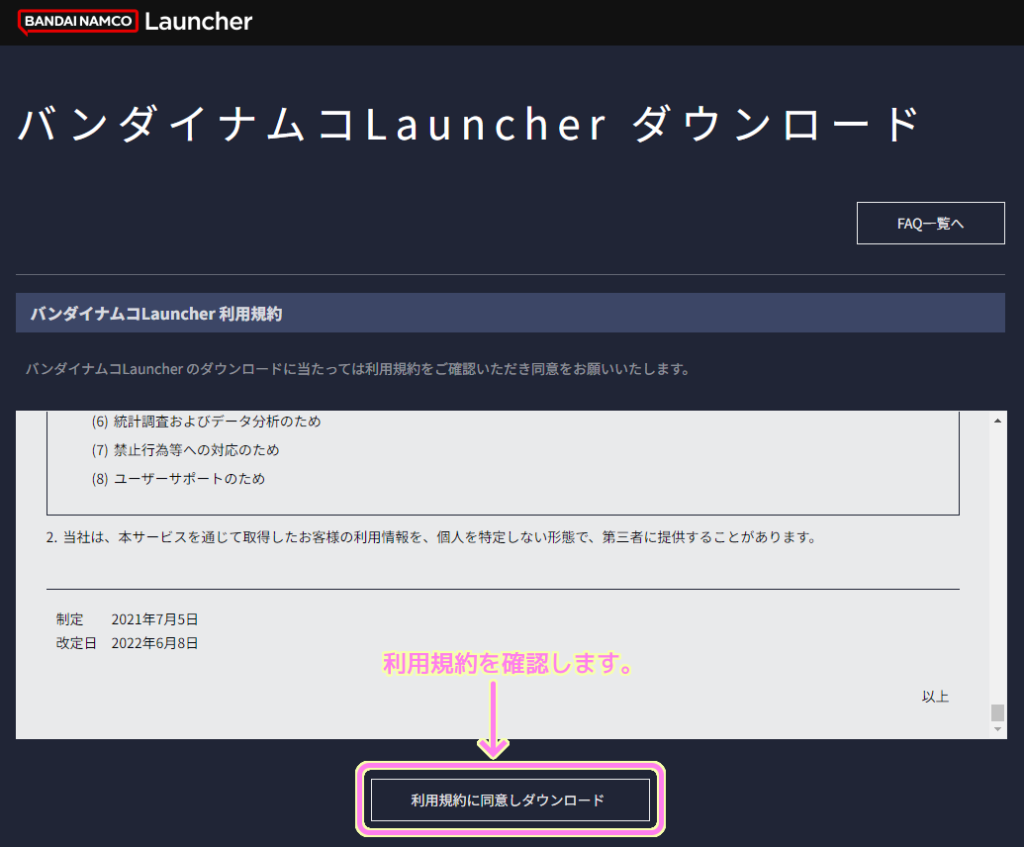This screenshot has height=847, width=1024.
Task: Open the FAQ一覧へ button
Action: point(931,223)
